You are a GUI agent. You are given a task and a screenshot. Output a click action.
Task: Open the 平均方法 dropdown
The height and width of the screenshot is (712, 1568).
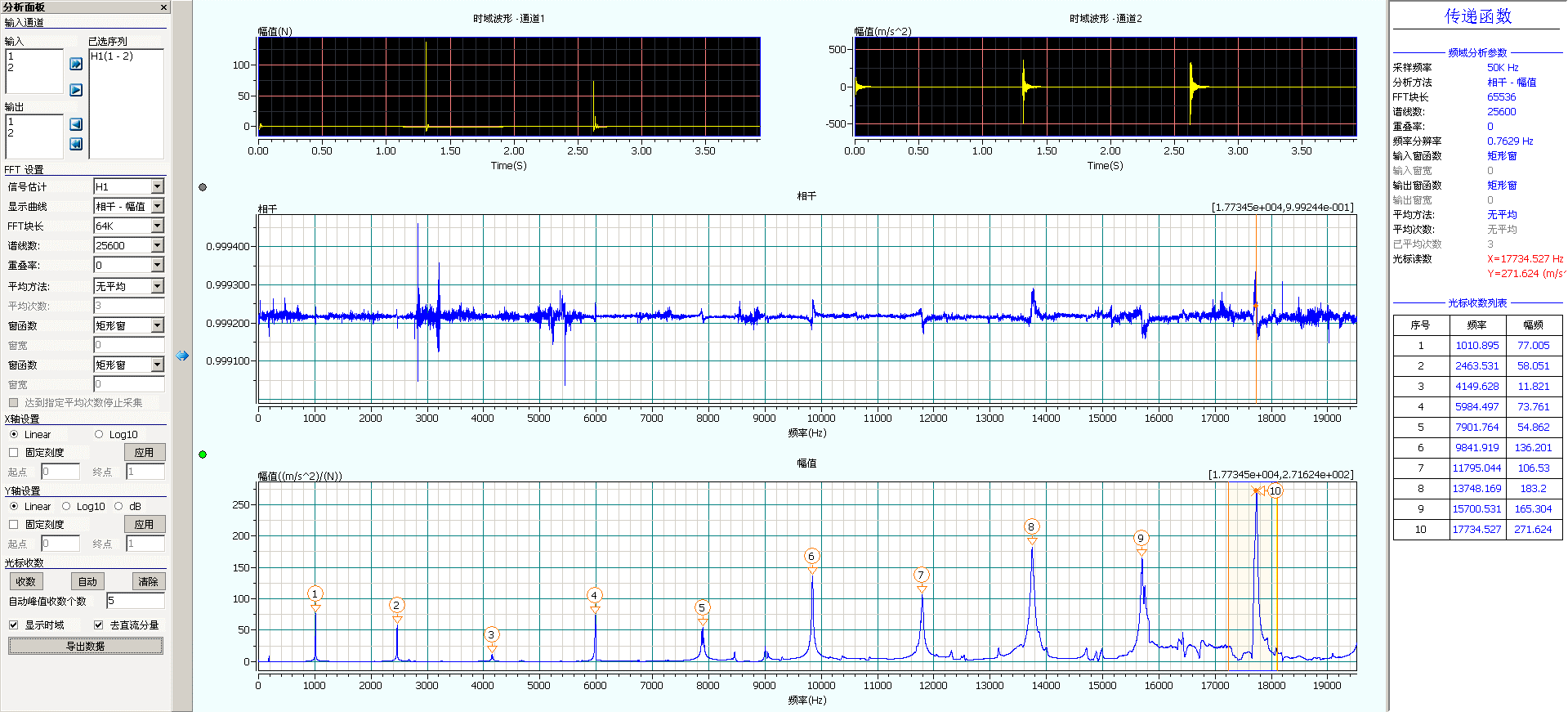pyautogui.click(x=157, y=286)
